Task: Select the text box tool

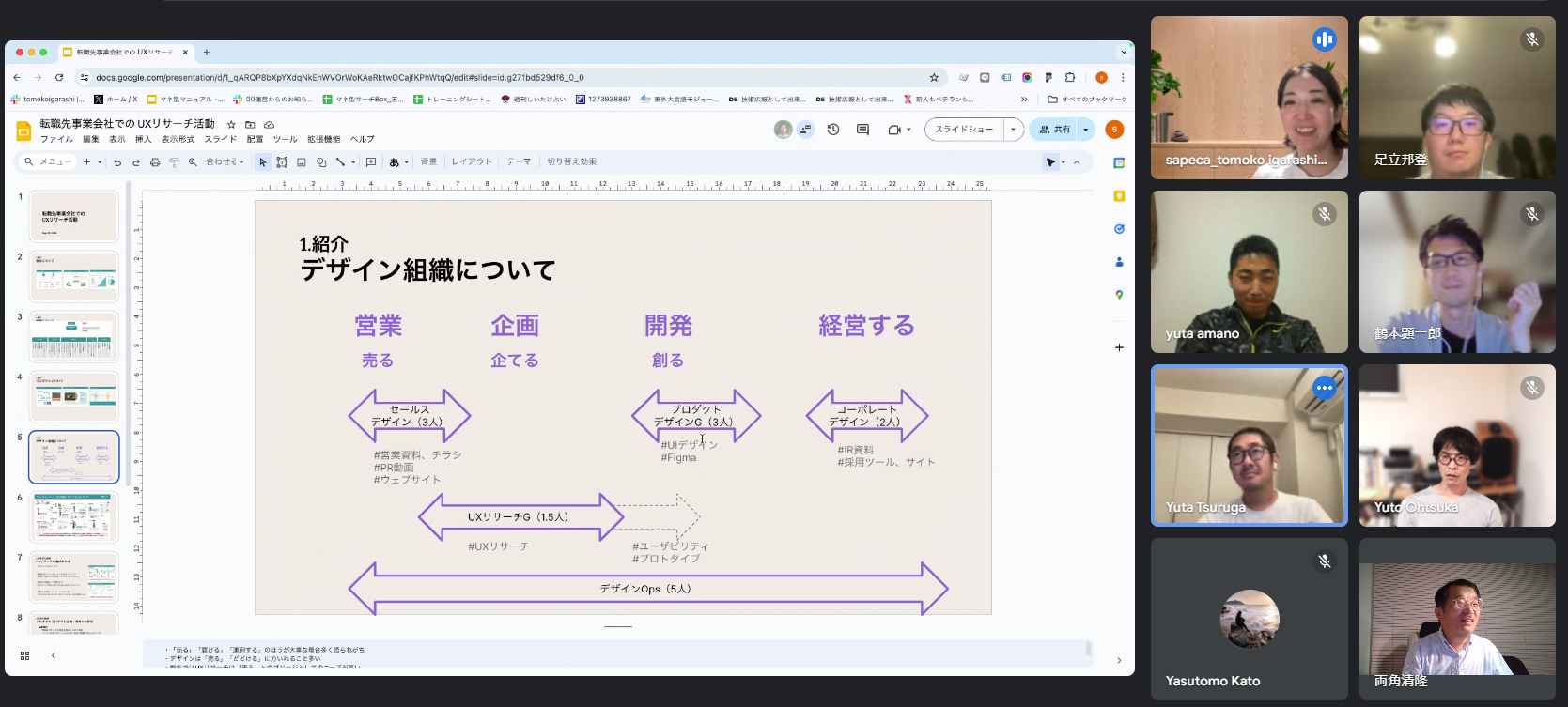Action: pyautogui.click(x=282, y=162)
